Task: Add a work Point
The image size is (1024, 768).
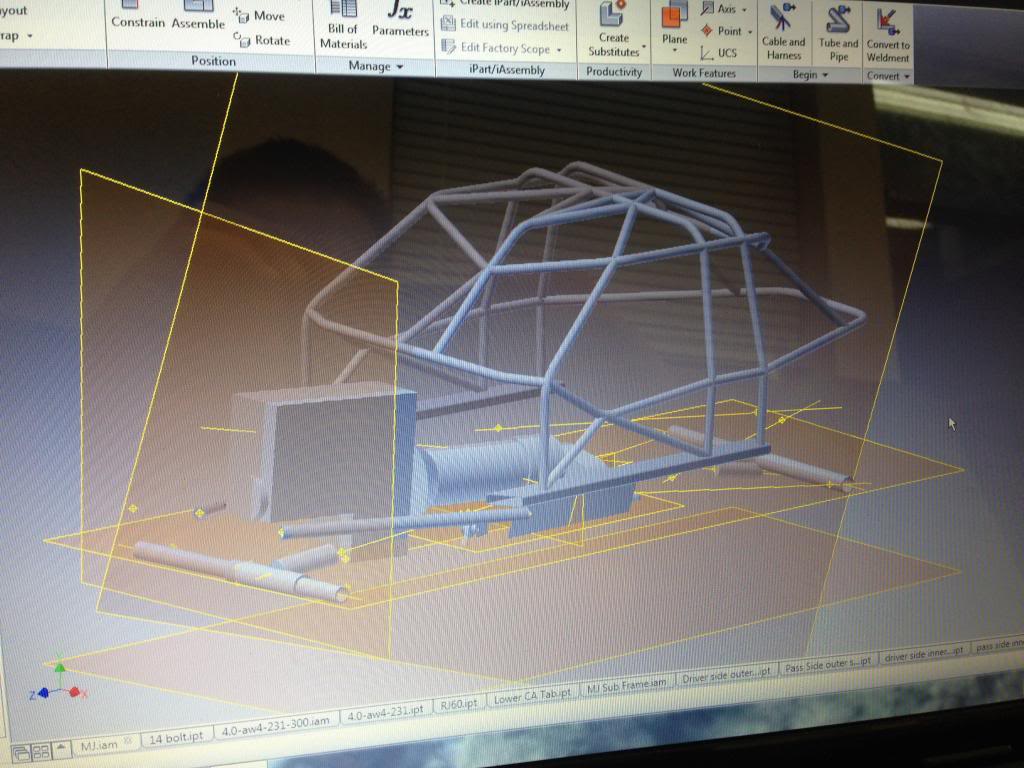Action: (x=722, y=31)
